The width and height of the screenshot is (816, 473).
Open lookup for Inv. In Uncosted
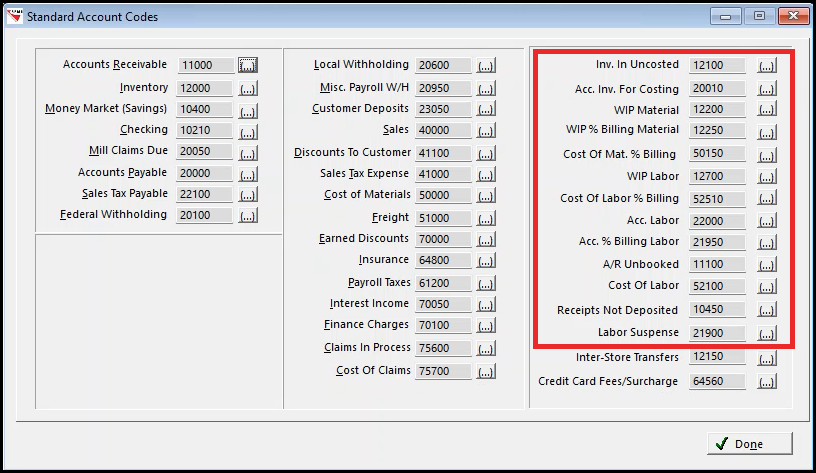[766, 66]
